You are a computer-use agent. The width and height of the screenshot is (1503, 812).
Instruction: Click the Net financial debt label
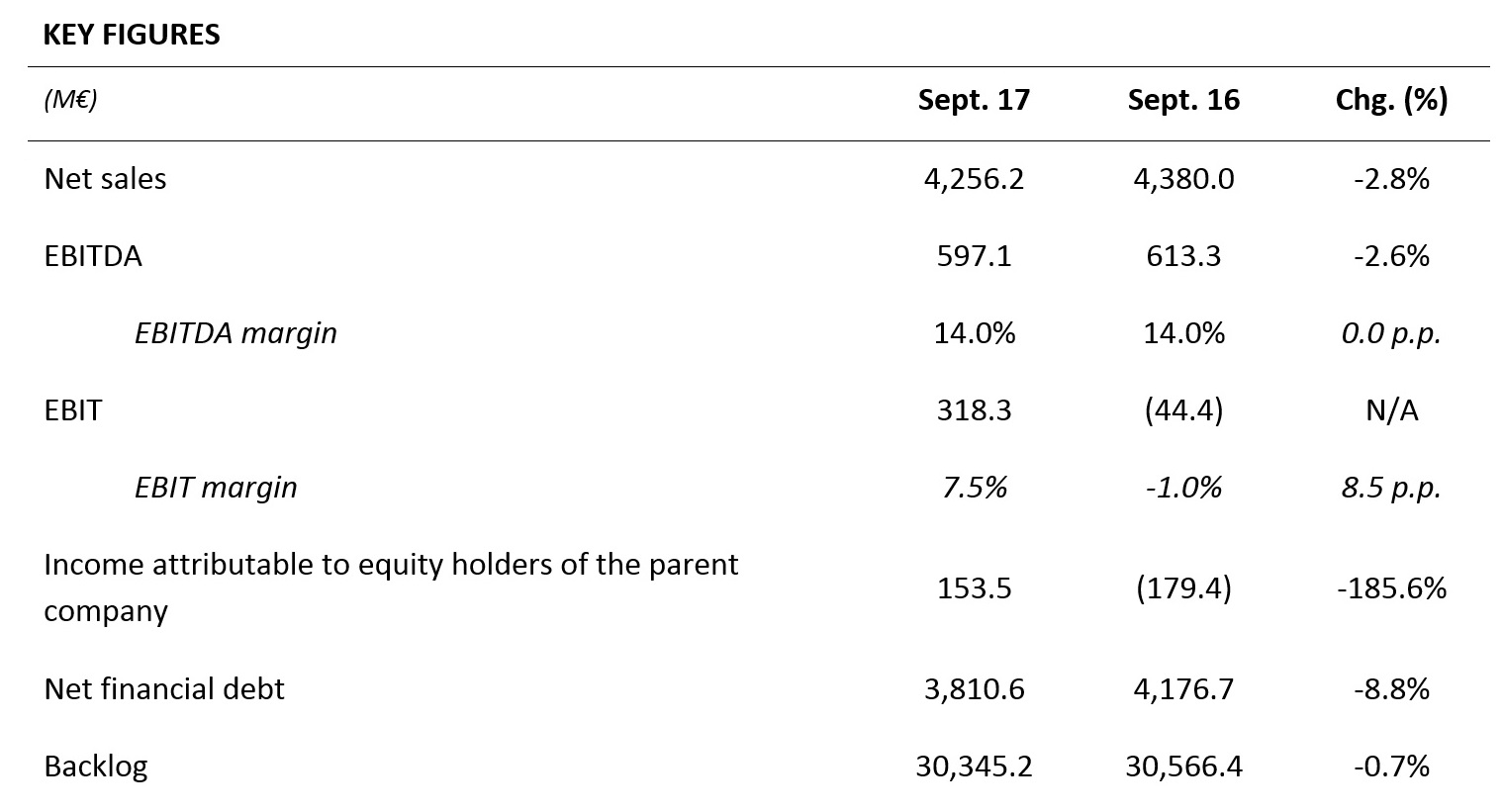pyautogui.click(x=164, y=689)
